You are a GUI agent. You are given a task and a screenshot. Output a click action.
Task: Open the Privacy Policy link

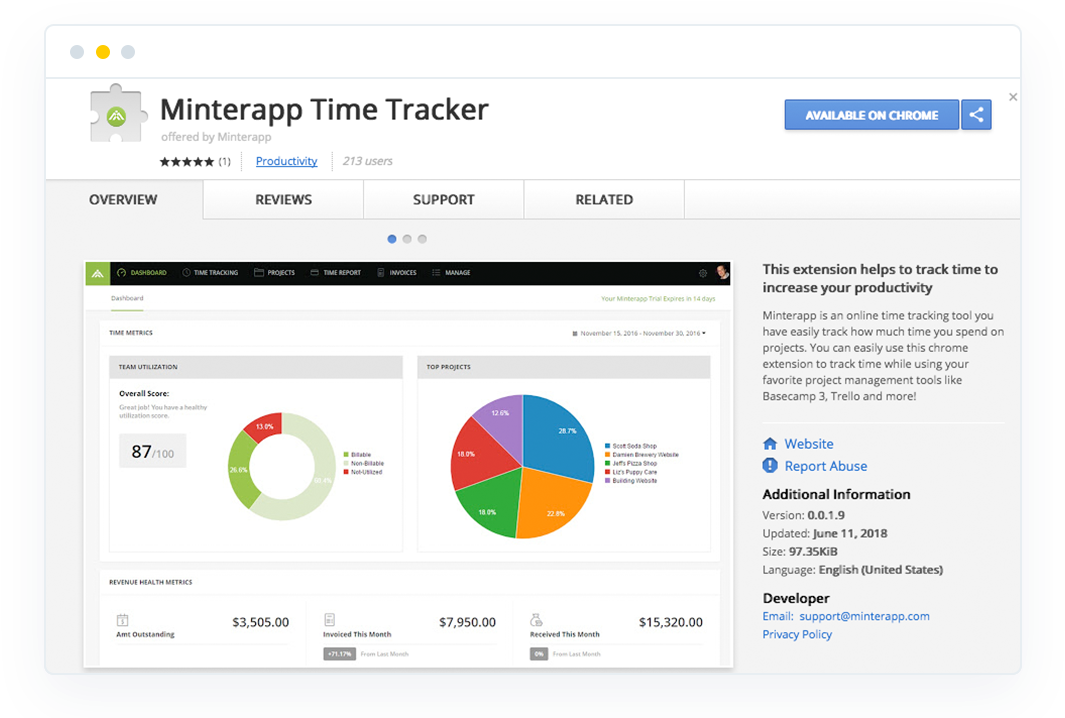[x=797, y=634]
